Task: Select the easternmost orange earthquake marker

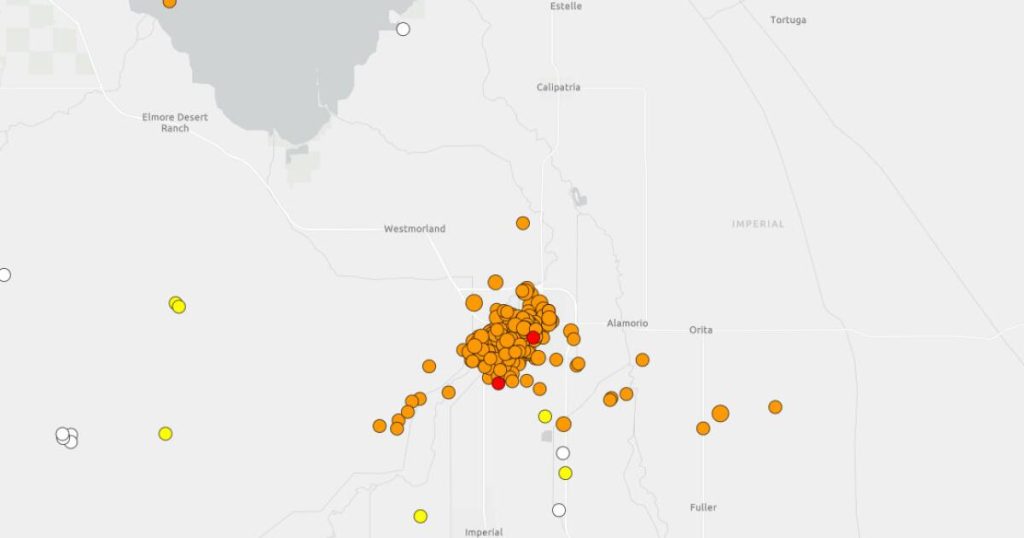Action: pyautogui.click(x=775, y=407)
